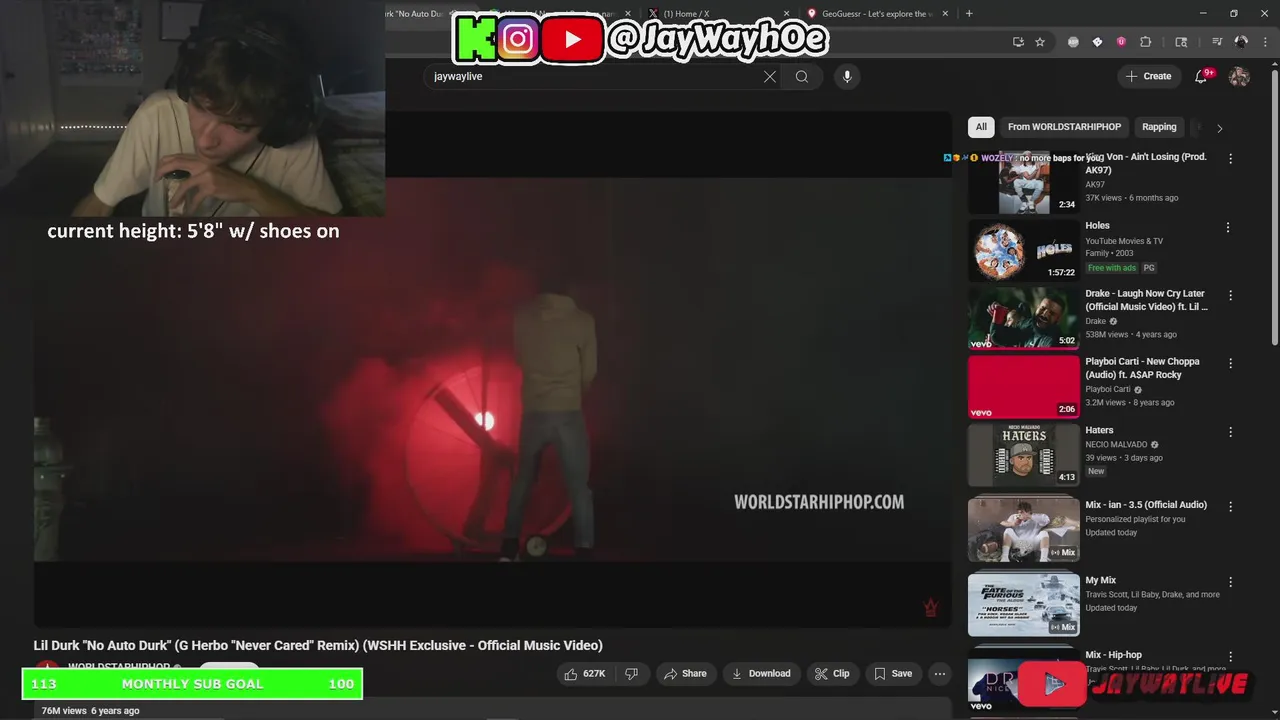Click the main video player
The width and height of the screenshot is (1280, 720).
click(x=493, y=370)
